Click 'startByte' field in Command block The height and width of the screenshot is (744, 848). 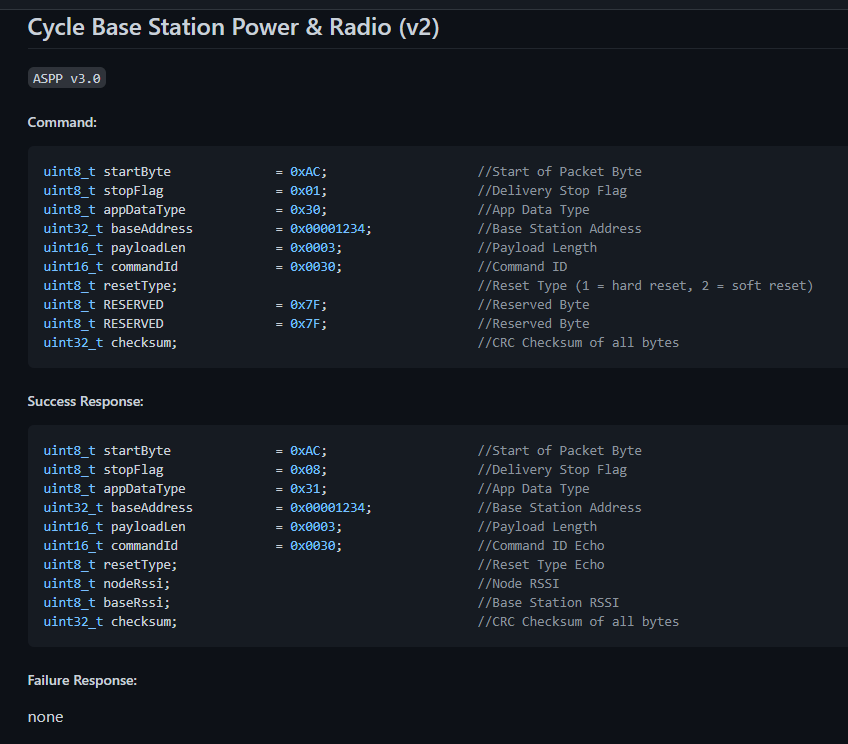137,172
